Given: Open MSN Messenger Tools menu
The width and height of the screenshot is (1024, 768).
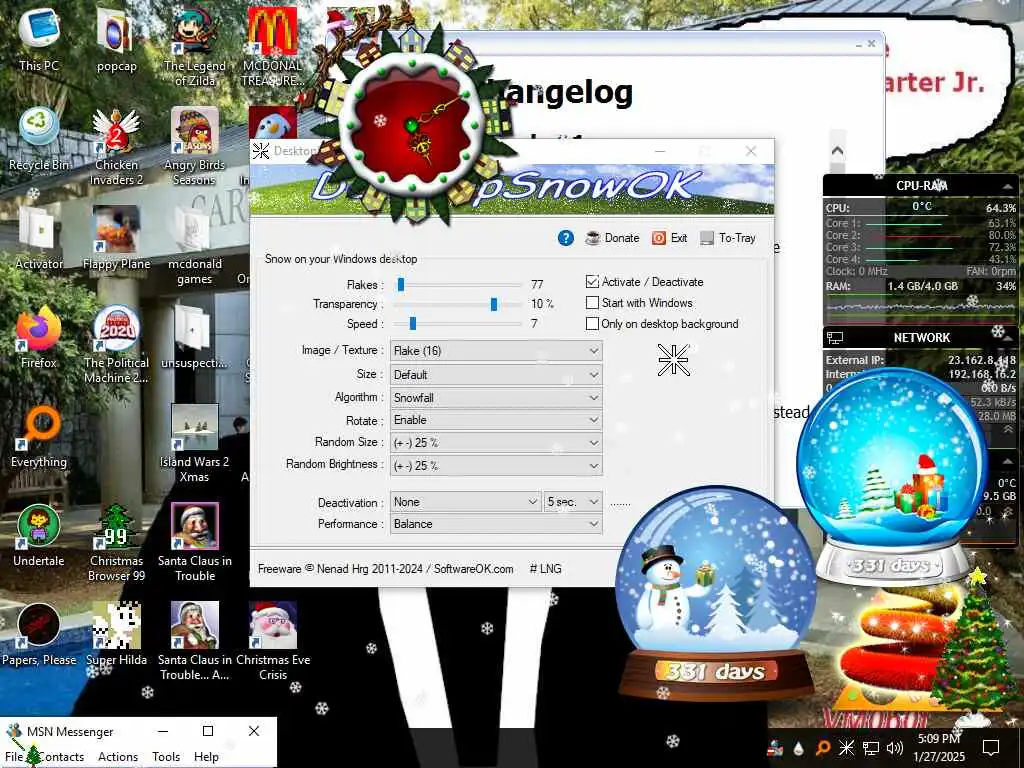Looking at the screenshot, I should pyautogui.click(x=166, y=757).
